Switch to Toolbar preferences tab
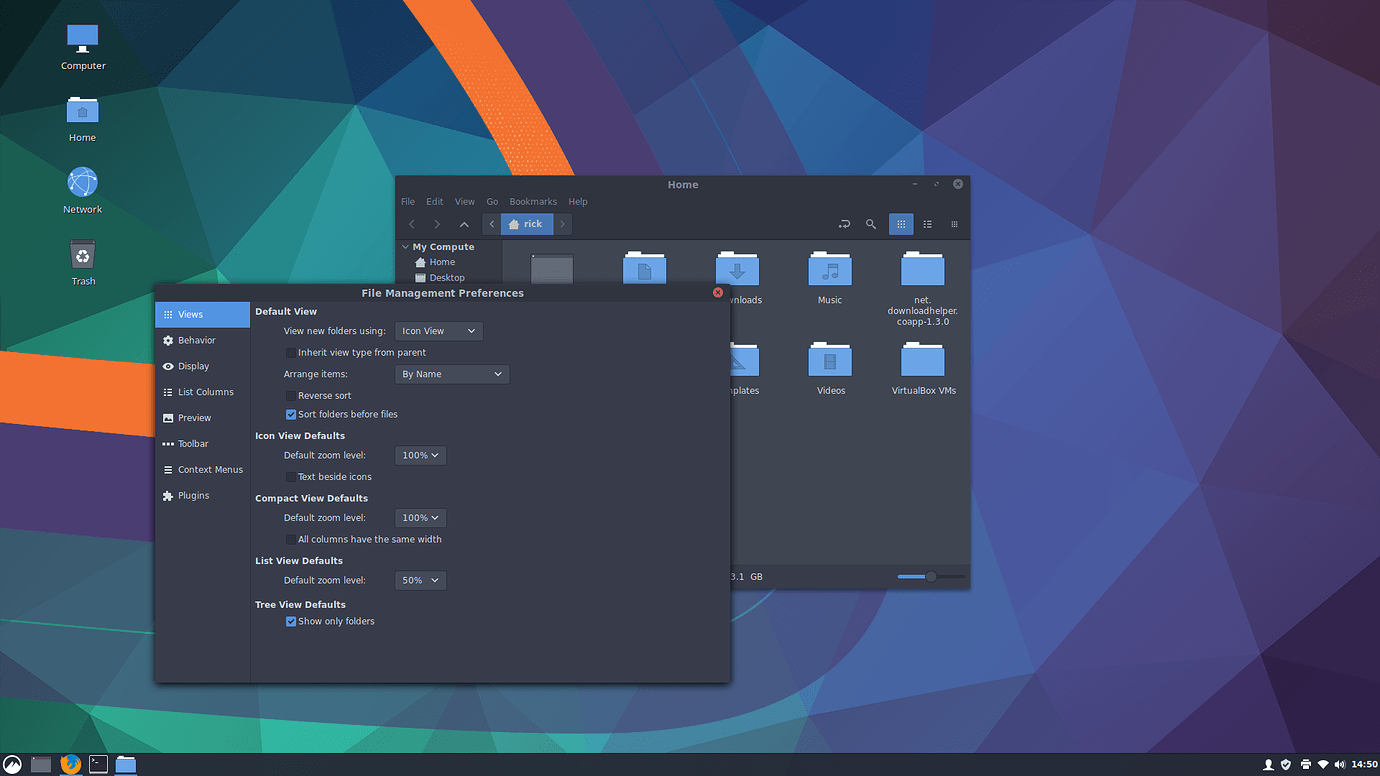The width and height of the screenshot is (1380, 776). coord(202,444)
